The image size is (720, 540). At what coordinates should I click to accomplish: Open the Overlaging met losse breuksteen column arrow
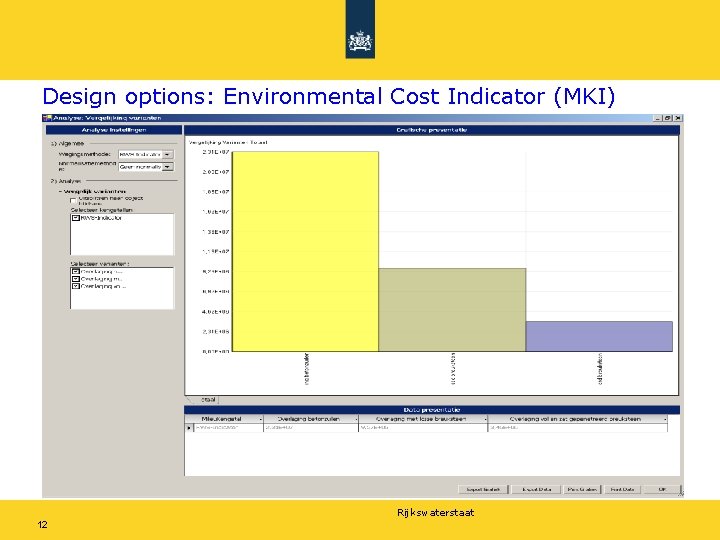(x=485, y=419)
